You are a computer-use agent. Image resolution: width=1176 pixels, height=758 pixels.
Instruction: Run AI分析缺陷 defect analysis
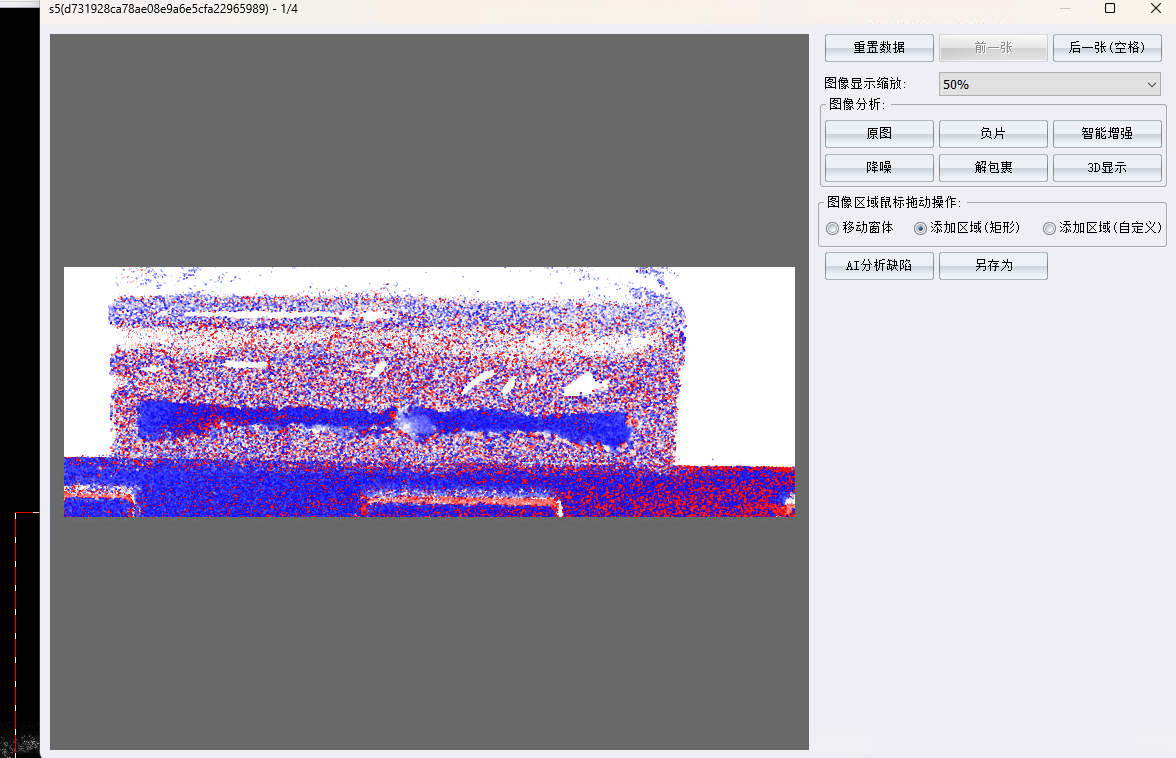coord(879,266)
